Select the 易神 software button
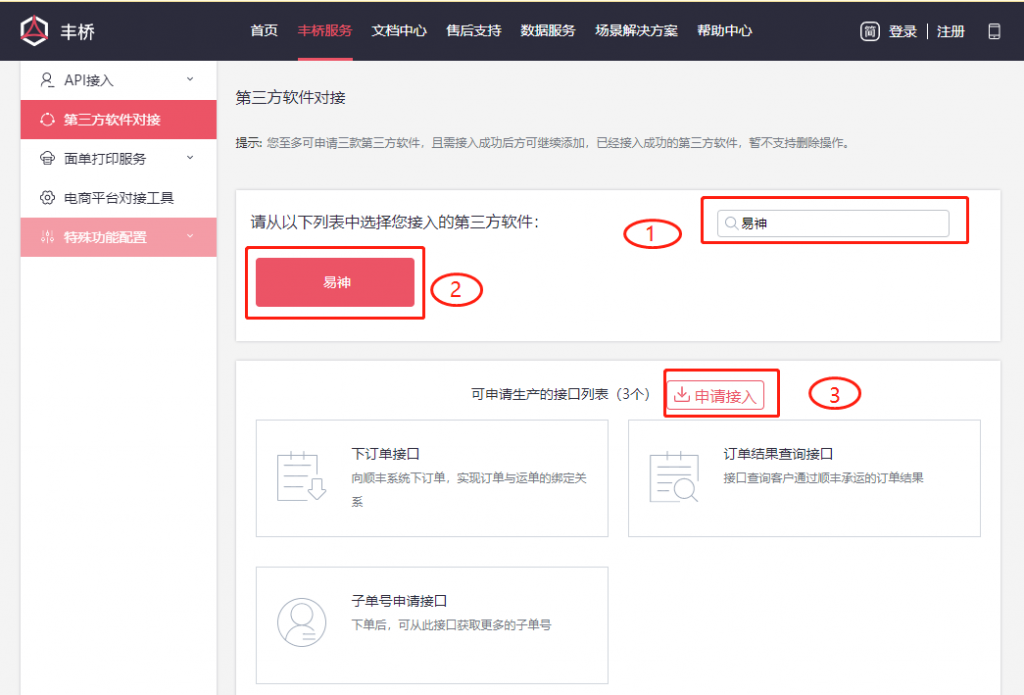This screenshot has width=1024, height=695. (x=334, y=282)
